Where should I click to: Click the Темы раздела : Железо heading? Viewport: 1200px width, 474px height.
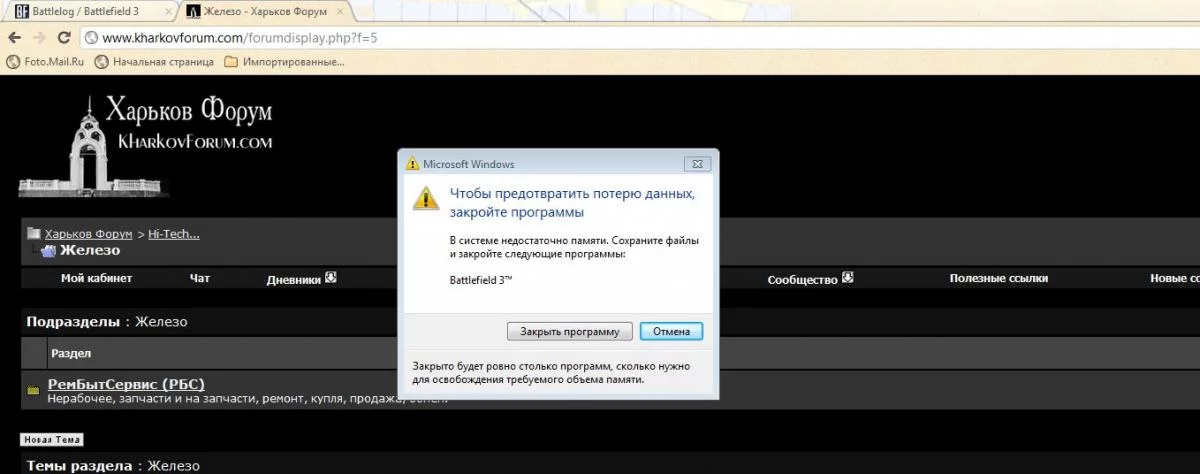(113, 466)
